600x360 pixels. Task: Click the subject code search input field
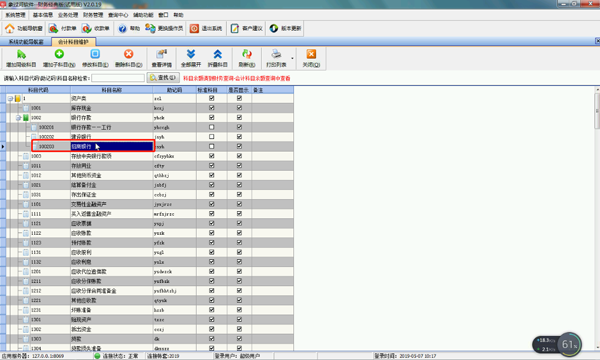[118, 78]
